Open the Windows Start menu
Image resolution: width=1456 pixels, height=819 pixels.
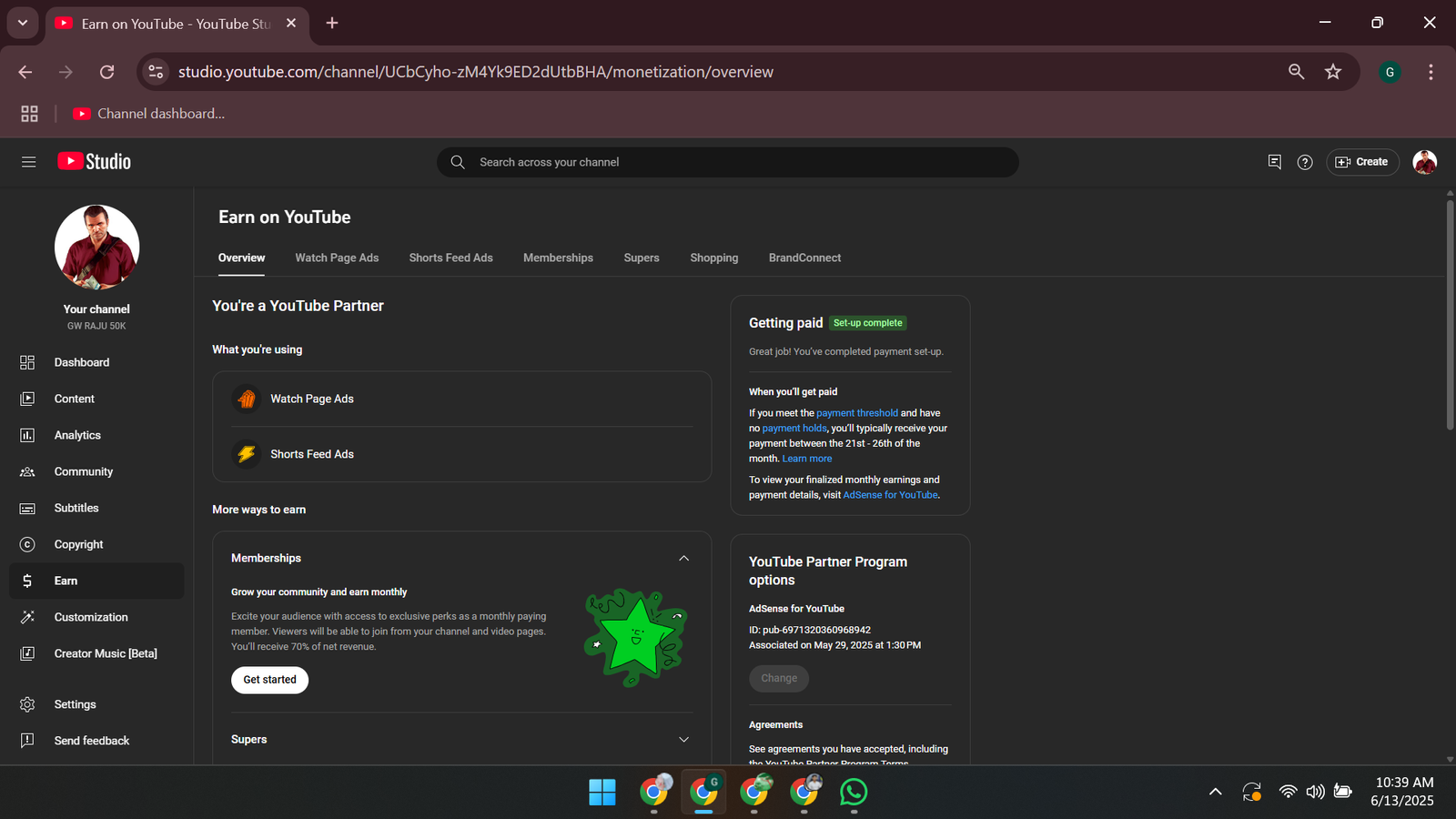[x=602, y=792]
